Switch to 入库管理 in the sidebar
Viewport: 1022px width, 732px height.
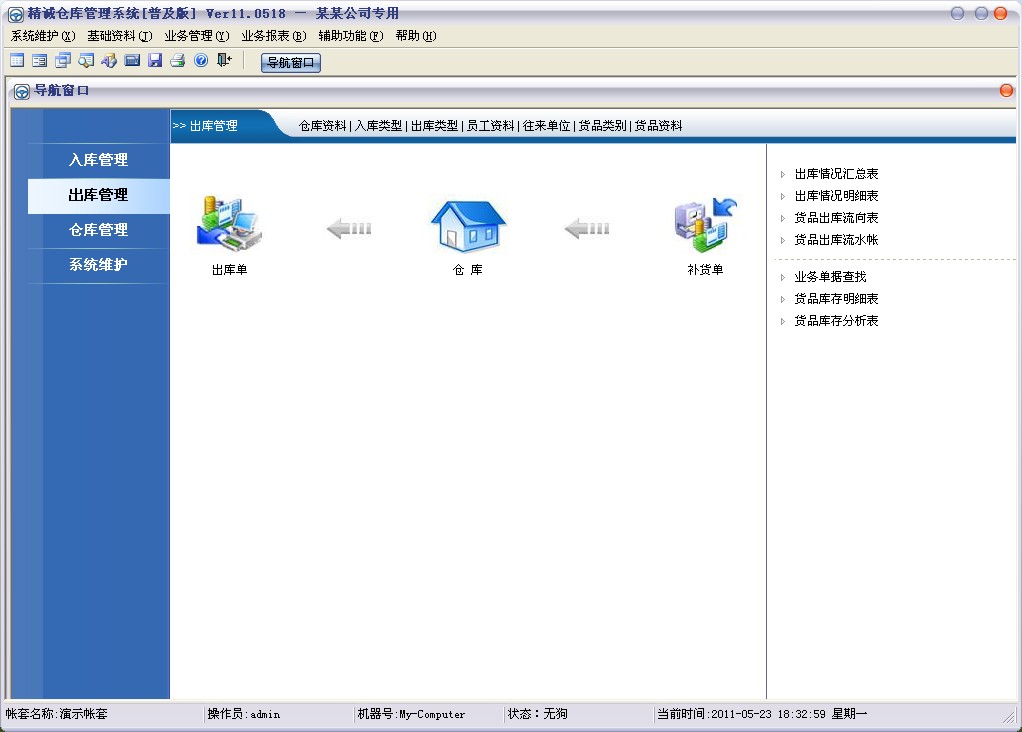(x=99, y=160)
